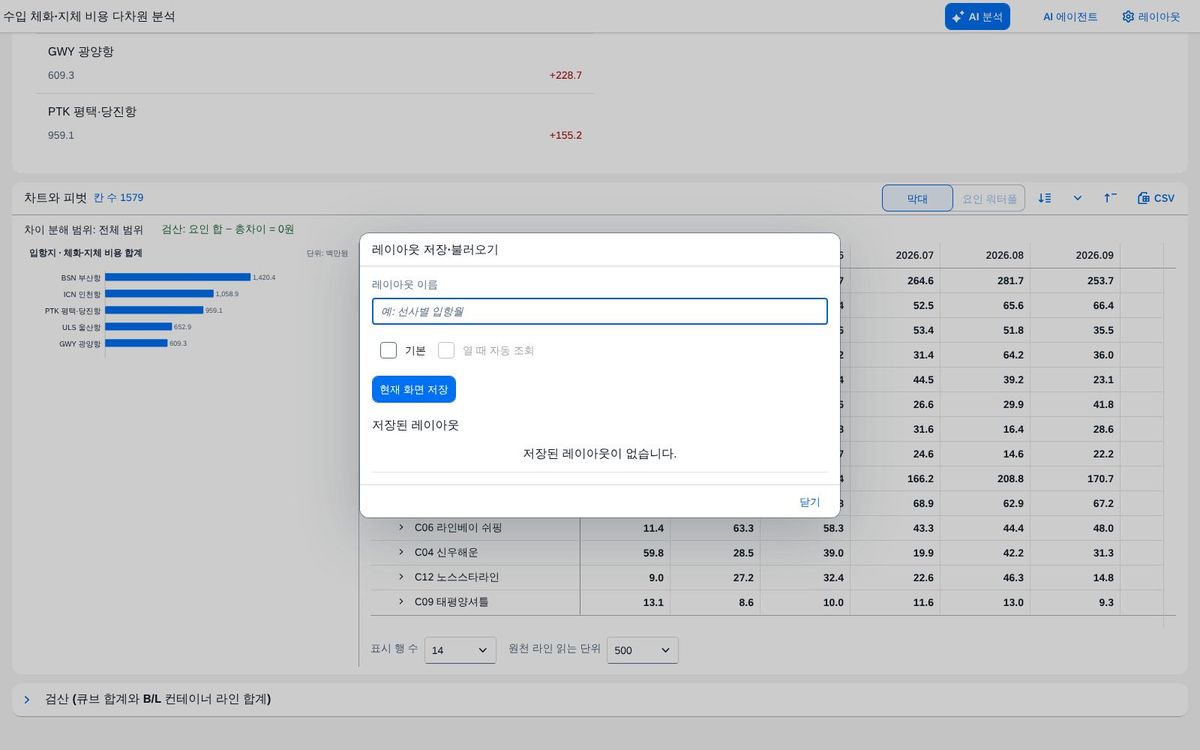Click the 264.6 cell under 2026.07

point(921,281)
